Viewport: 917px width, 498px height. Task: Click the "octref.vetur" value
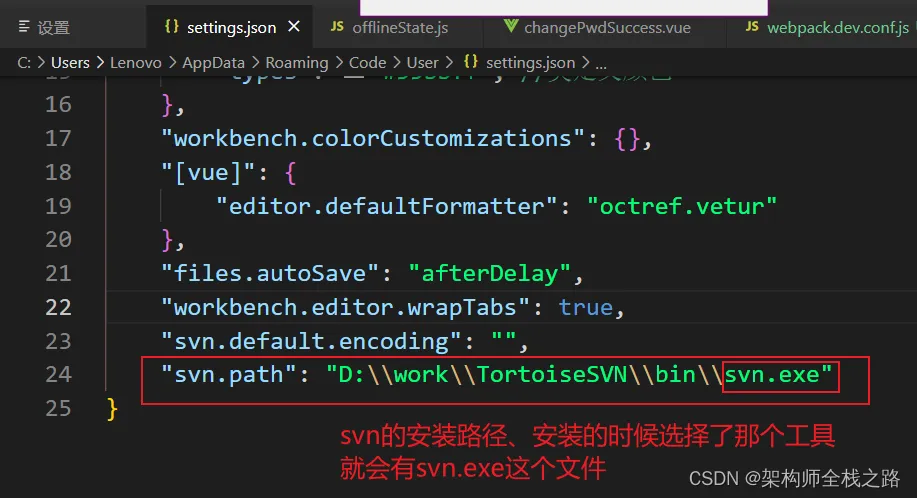(x=682, y=206)
